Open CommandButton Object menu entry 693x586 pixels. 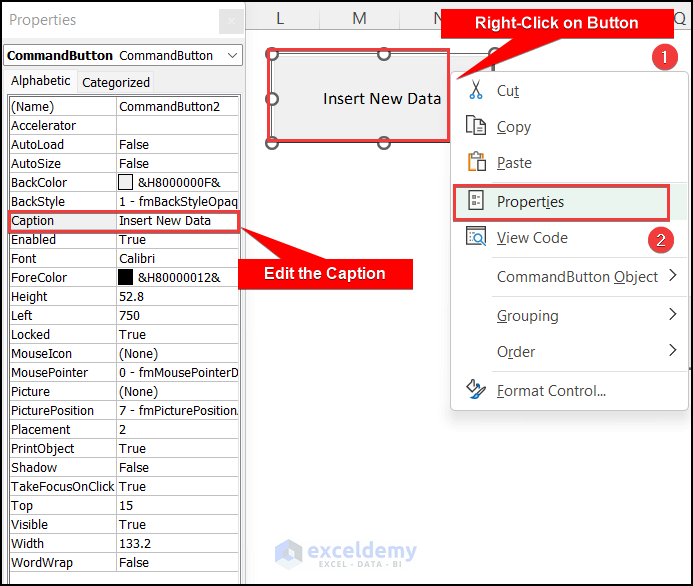click(x=569, y=277)
